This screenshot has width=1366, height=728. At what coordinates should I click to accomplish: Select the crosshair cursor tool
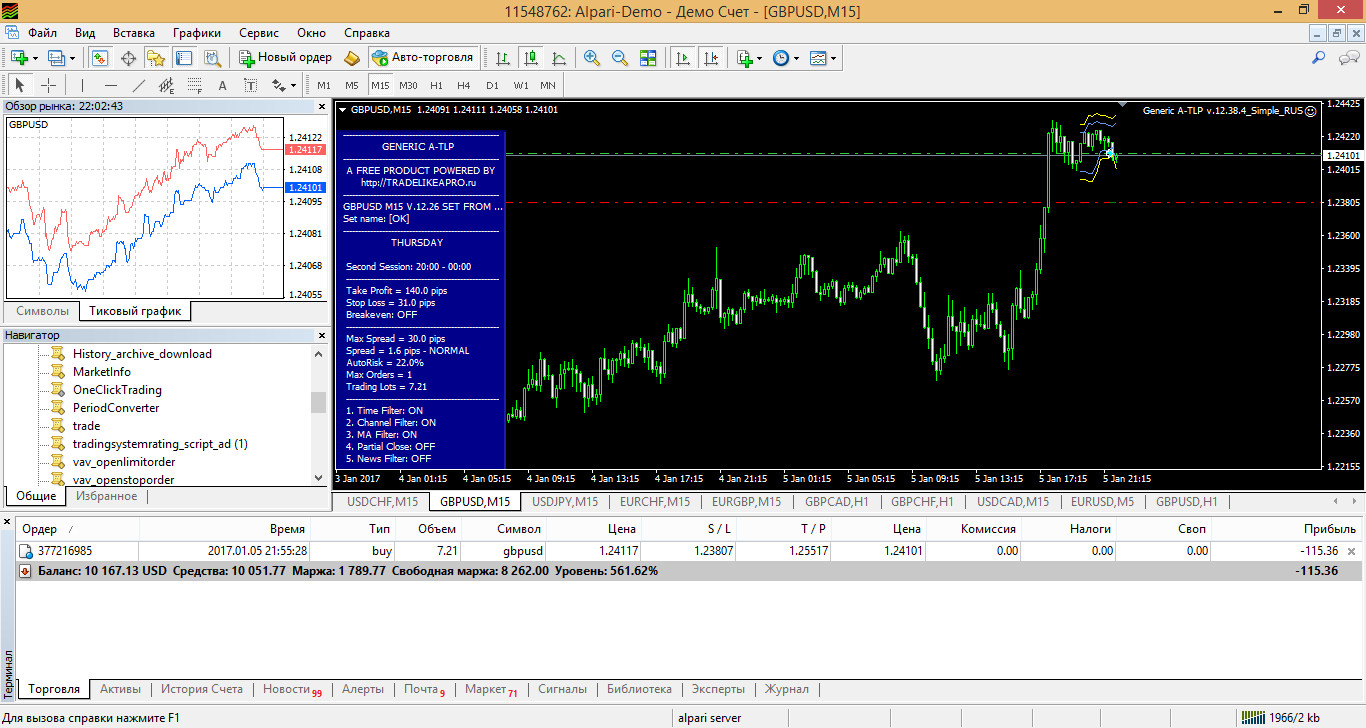(x=48, y=85)
